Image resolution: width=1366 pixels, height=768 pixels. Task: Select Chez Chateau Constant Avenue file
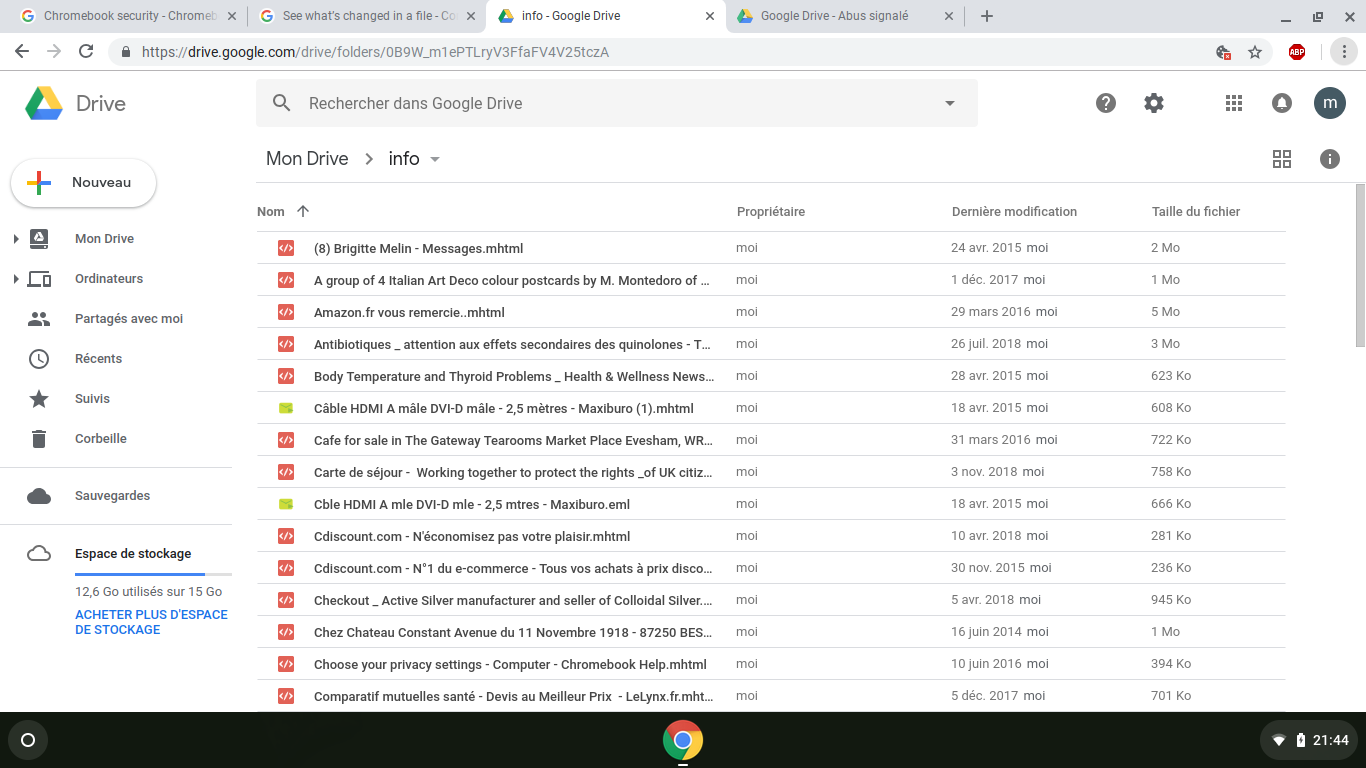pos(770,632)
